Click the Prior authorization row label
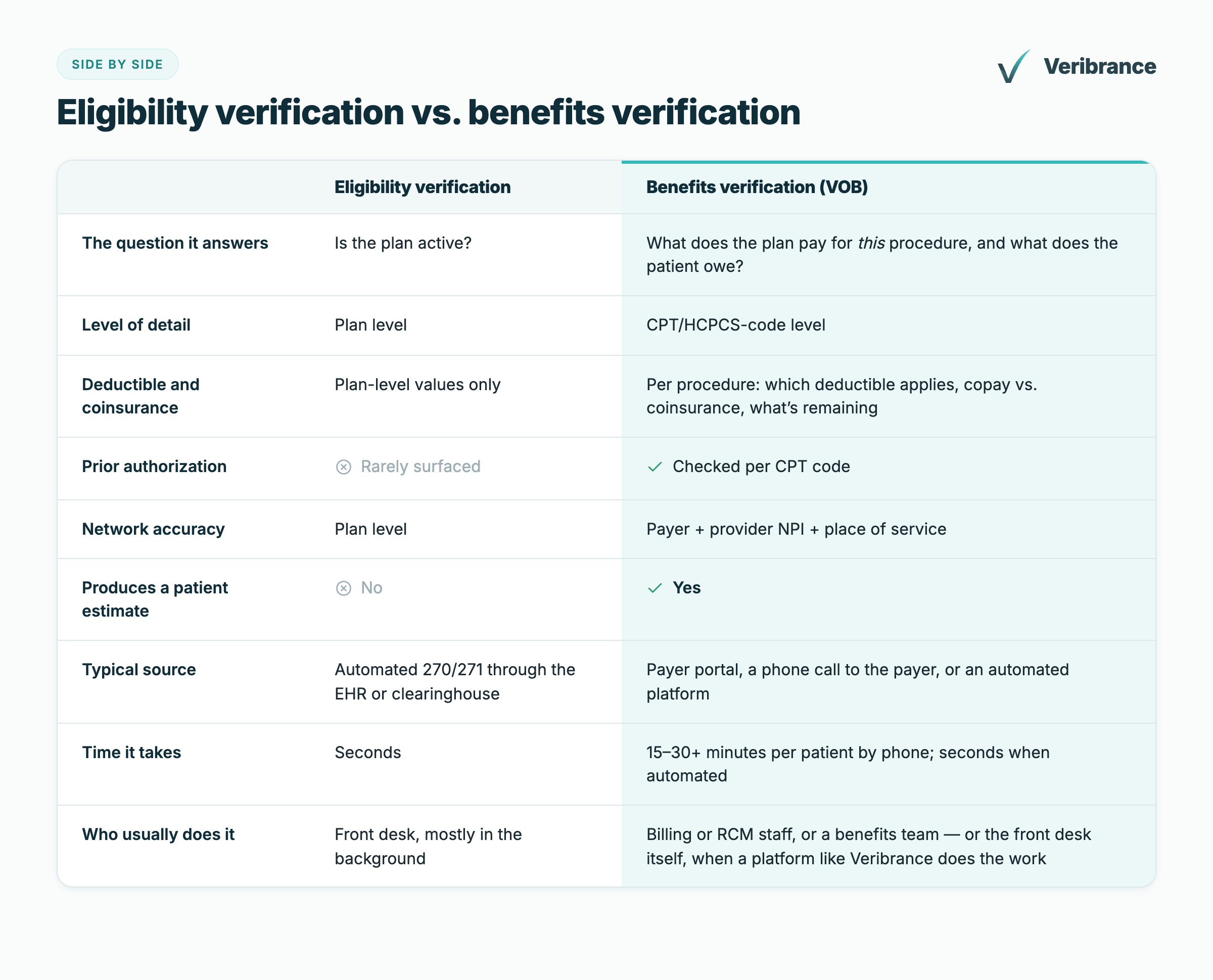 [154, 467]
